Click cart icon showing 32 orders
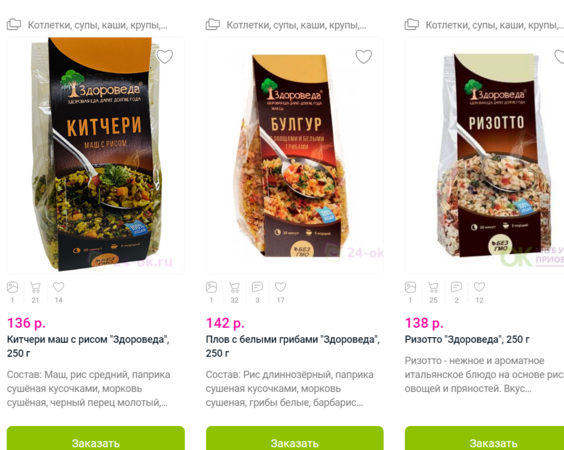 coord(234,287)
